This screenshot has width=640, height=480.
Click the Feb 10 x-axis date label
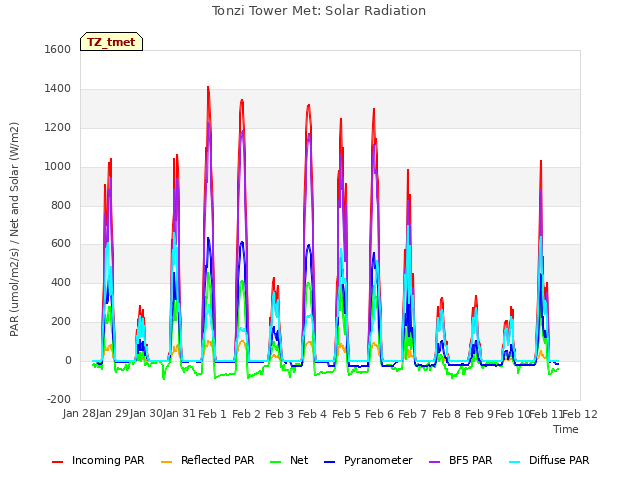pos(512,414)
